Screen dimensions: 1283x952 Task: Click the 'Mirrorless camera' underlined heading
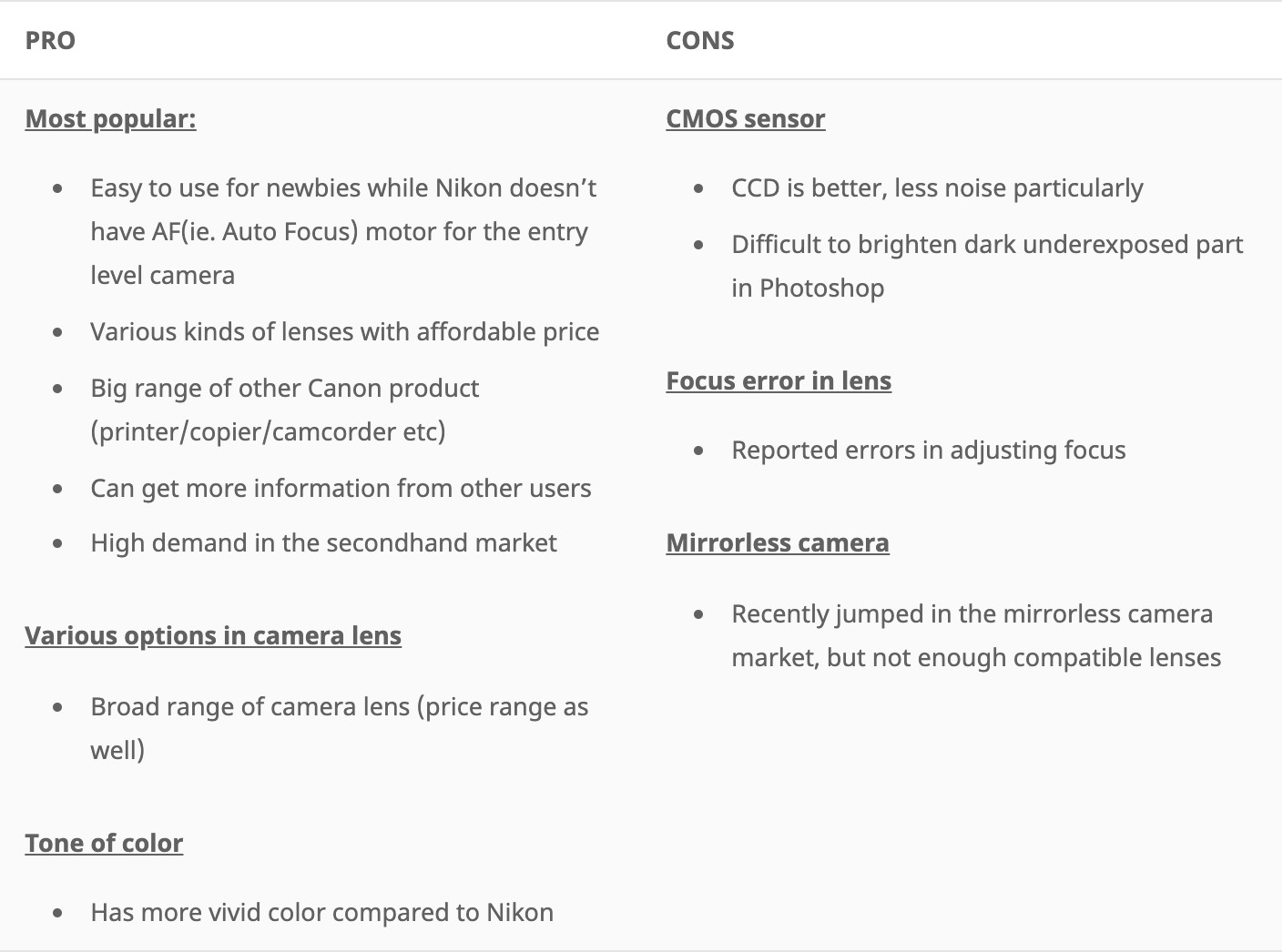point(778,542)
